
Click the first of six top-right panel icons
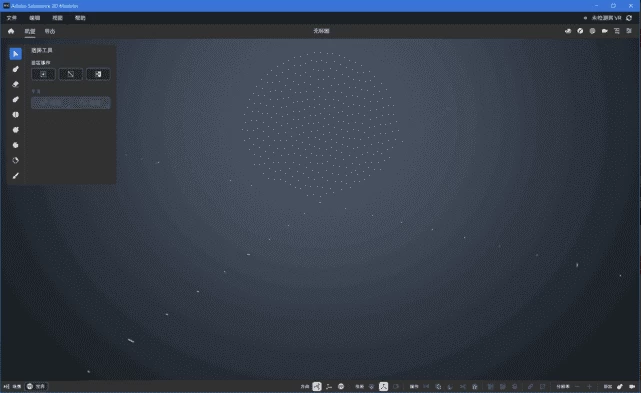pyautogui.click(x=568, y=31)
